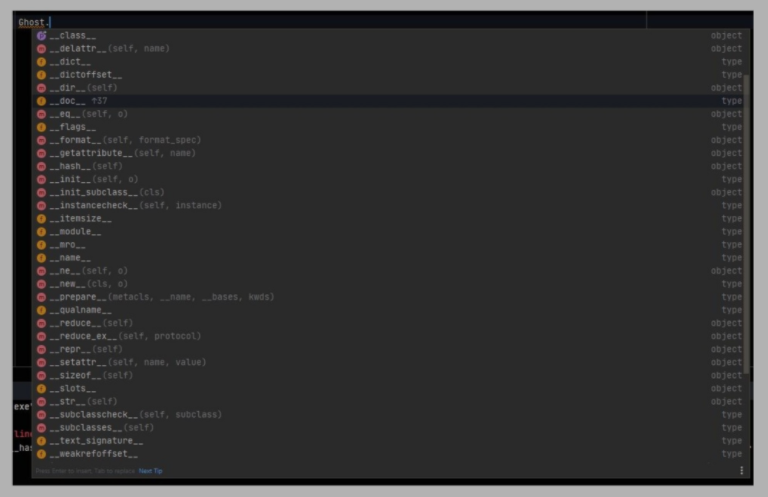
Task: Click the Next Tip link
Action: 151,470
